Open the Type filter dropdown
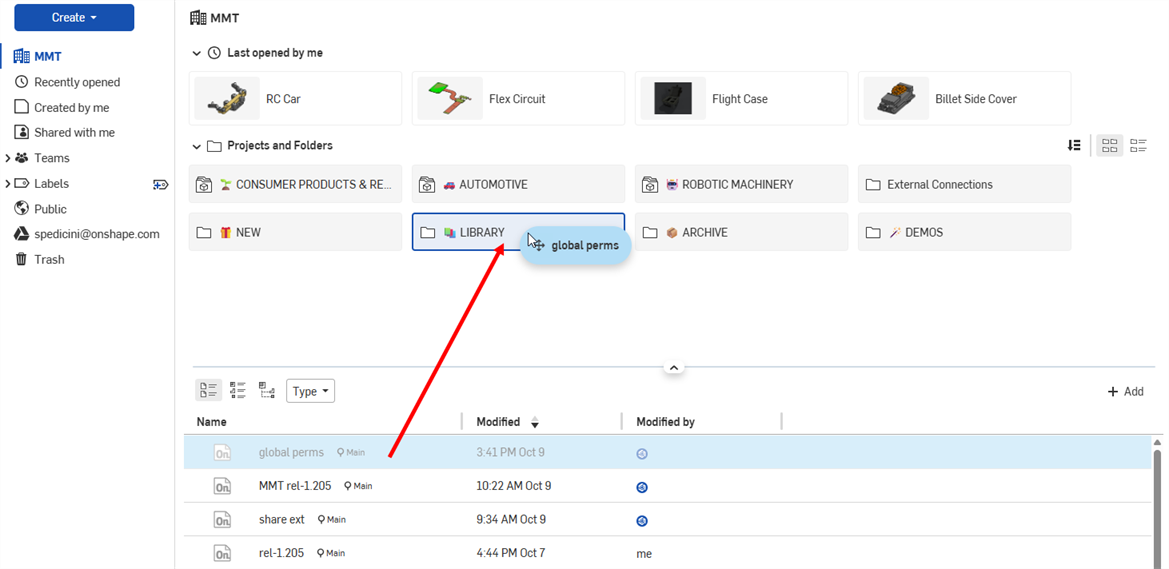 (x=310, y=391)
